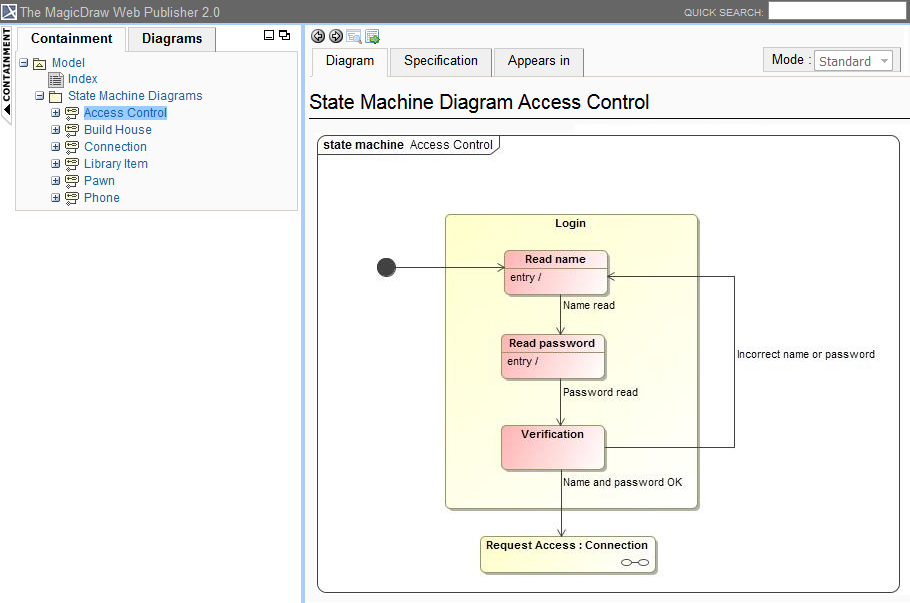
Task: Open the Phone diagram link
Action: (102, 198)
